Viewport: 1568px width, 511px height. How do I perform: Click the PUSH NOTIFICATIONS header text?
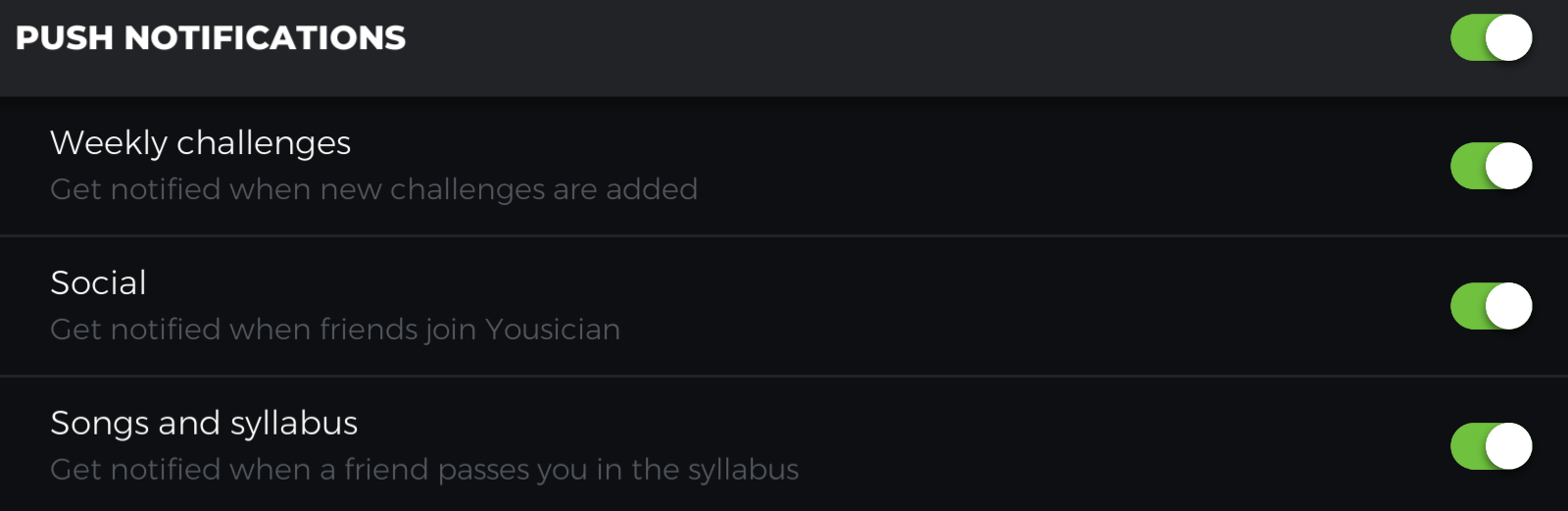click(x=211, y=38)
